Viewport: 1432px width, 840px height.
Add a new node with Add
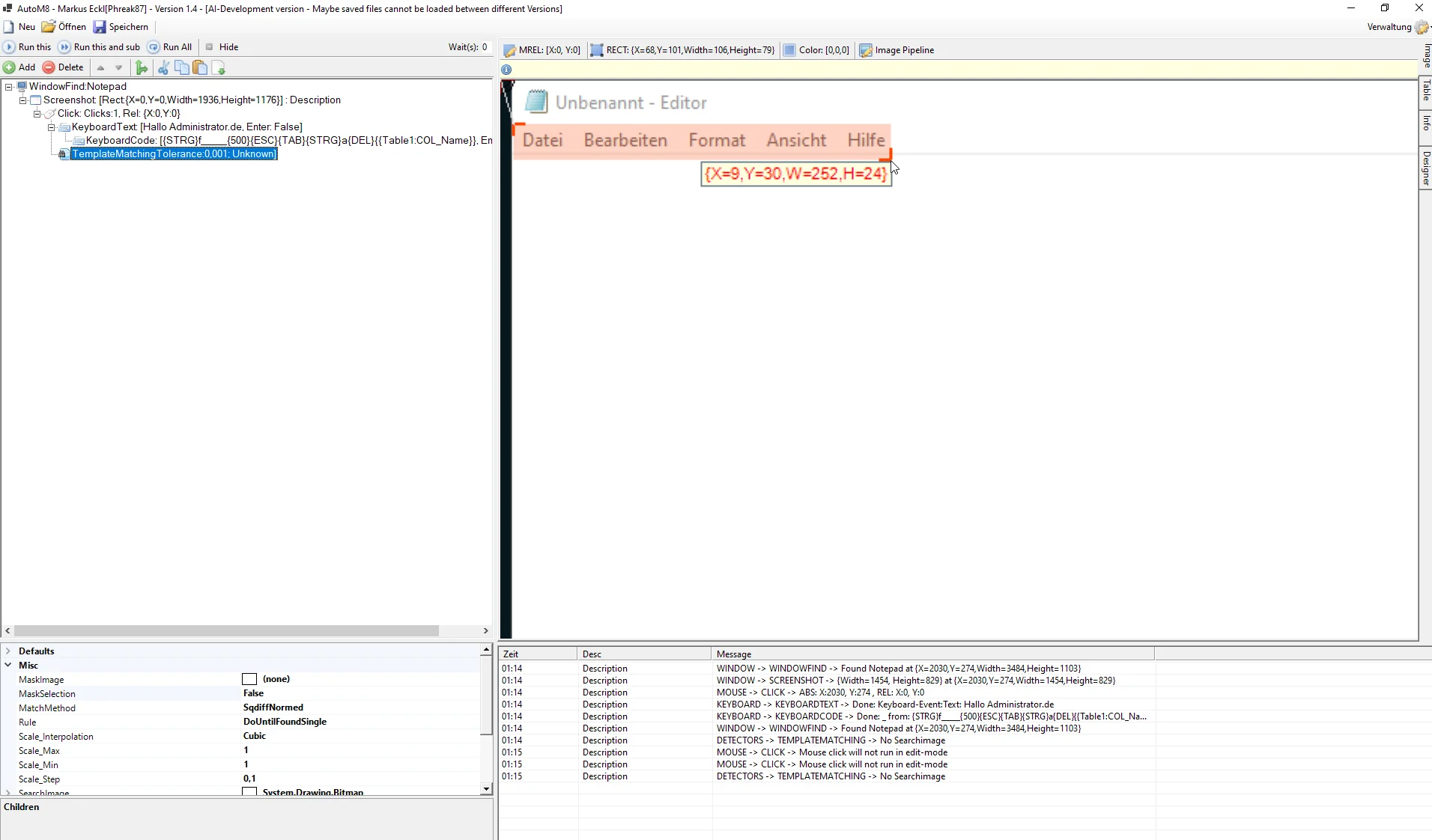click(19, 67)
